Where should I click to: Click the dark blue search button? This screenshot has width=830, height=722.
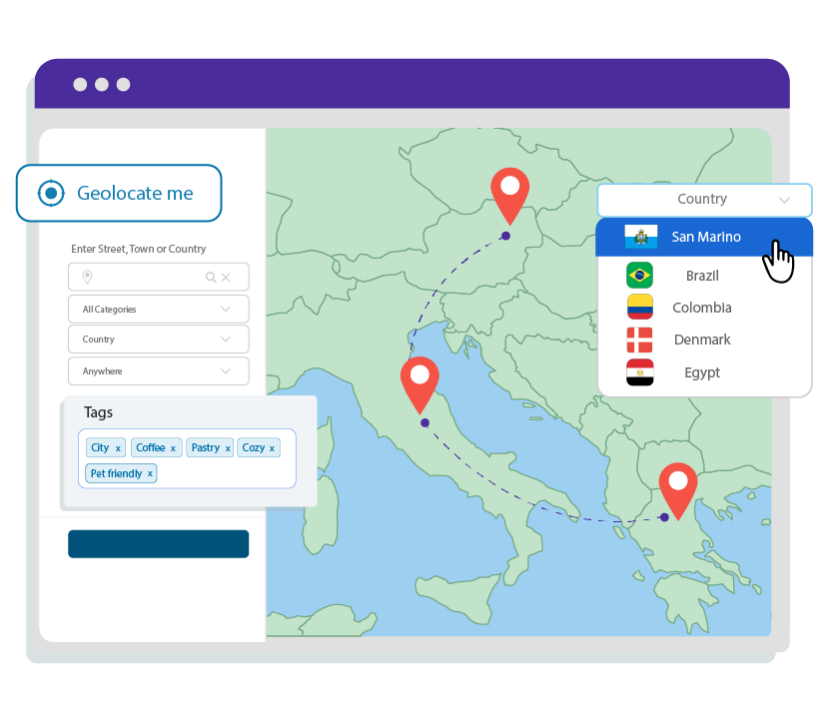(x=158, y=544)
